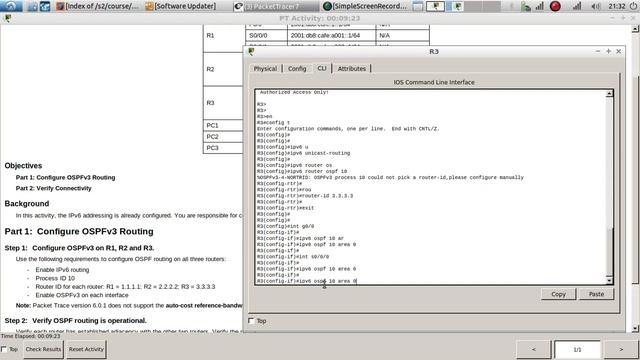The image size is (640, 360).
Task: Click CLI scrollbar up arrow
Action: pyautogui.click(x=609, y=94)
